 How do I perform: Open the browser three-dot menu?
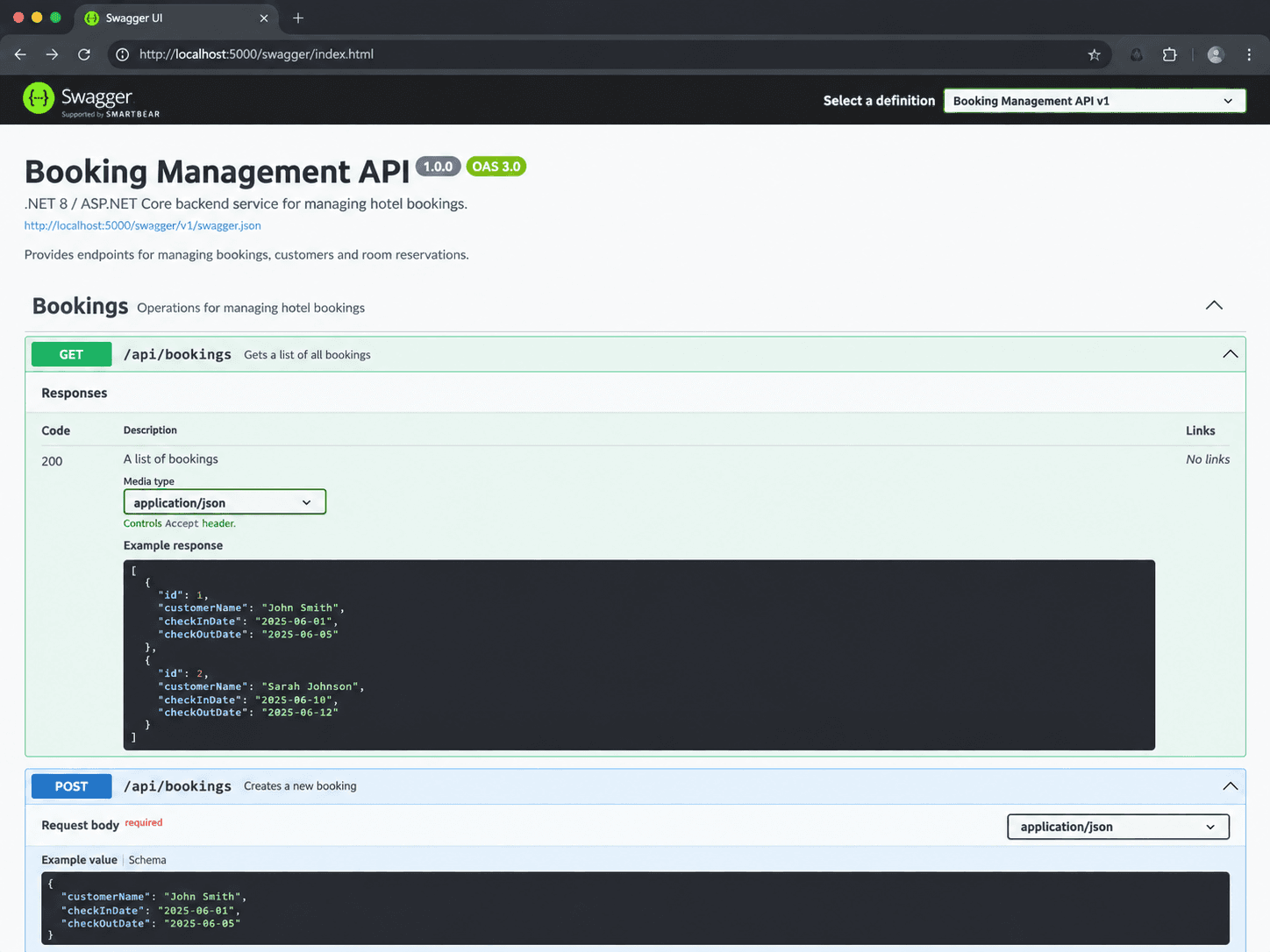coord(1249,54)
